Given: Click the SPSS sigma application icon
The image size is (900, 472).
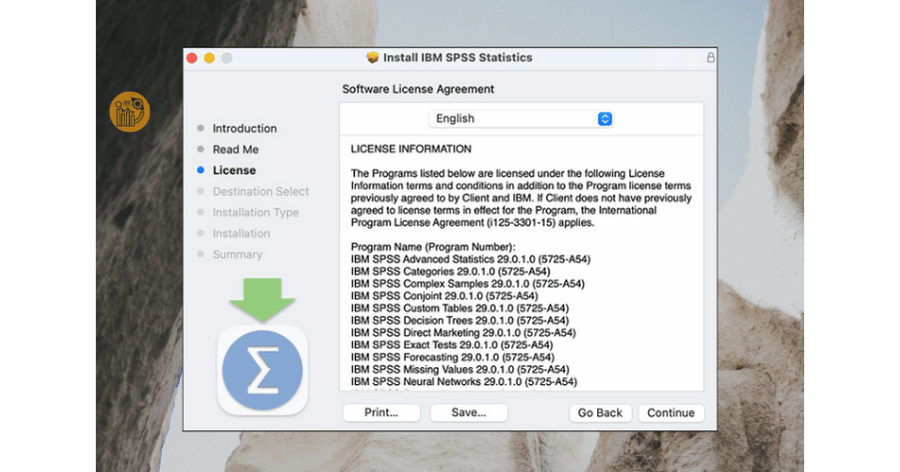Looking at the screenshot, I should click(x=262, y=369).
